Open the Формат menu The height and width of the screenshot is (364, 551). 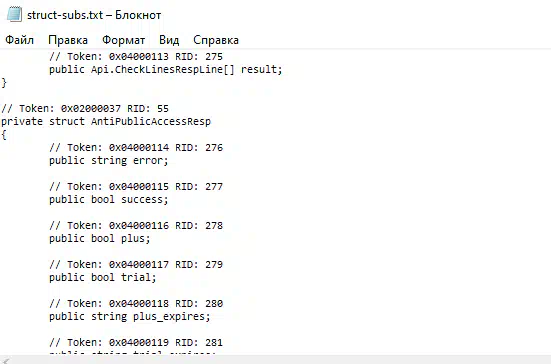(123, 40)
